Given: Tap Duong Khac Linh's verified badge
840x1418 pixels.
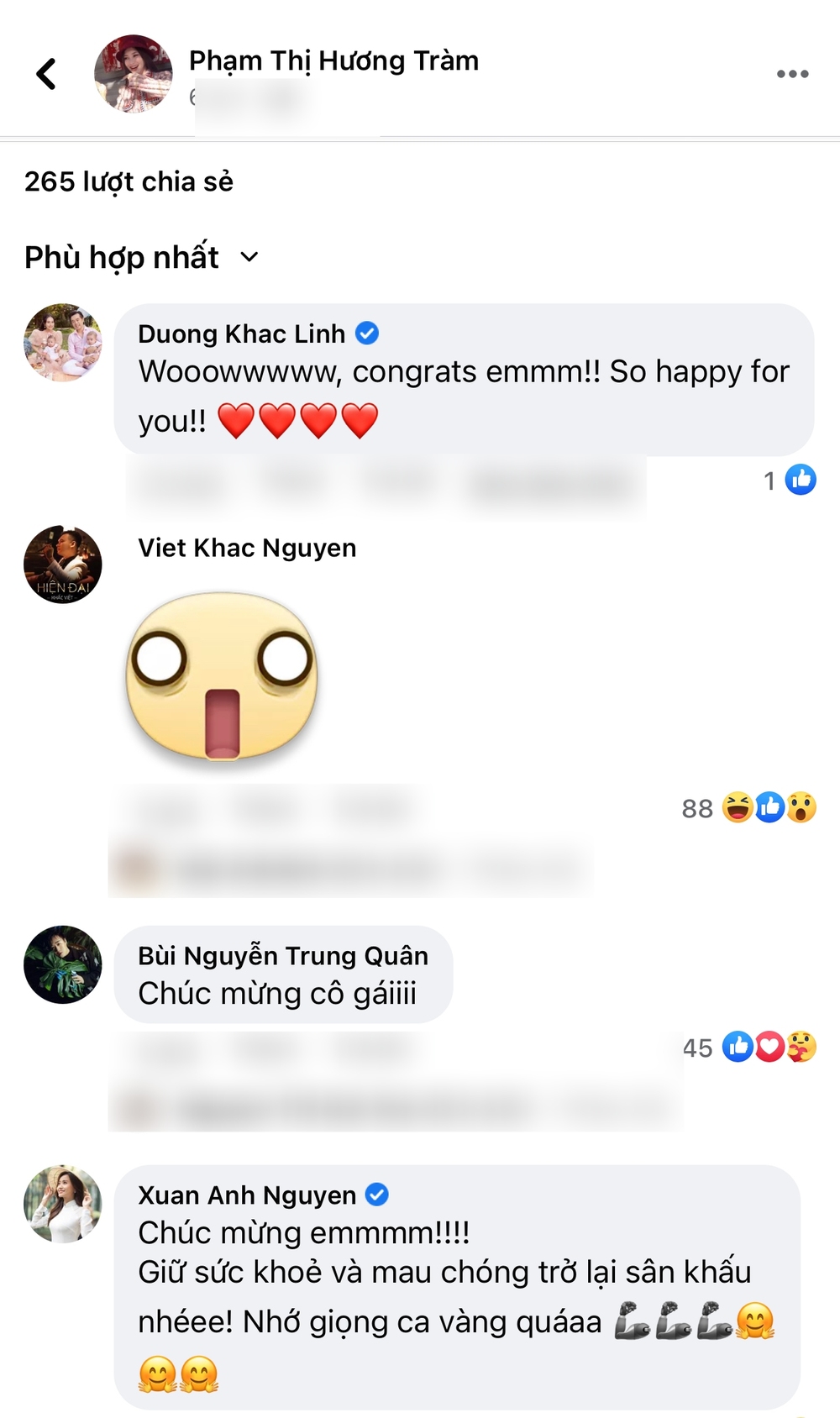Looking at the screenshot, I should click(367, 333).
